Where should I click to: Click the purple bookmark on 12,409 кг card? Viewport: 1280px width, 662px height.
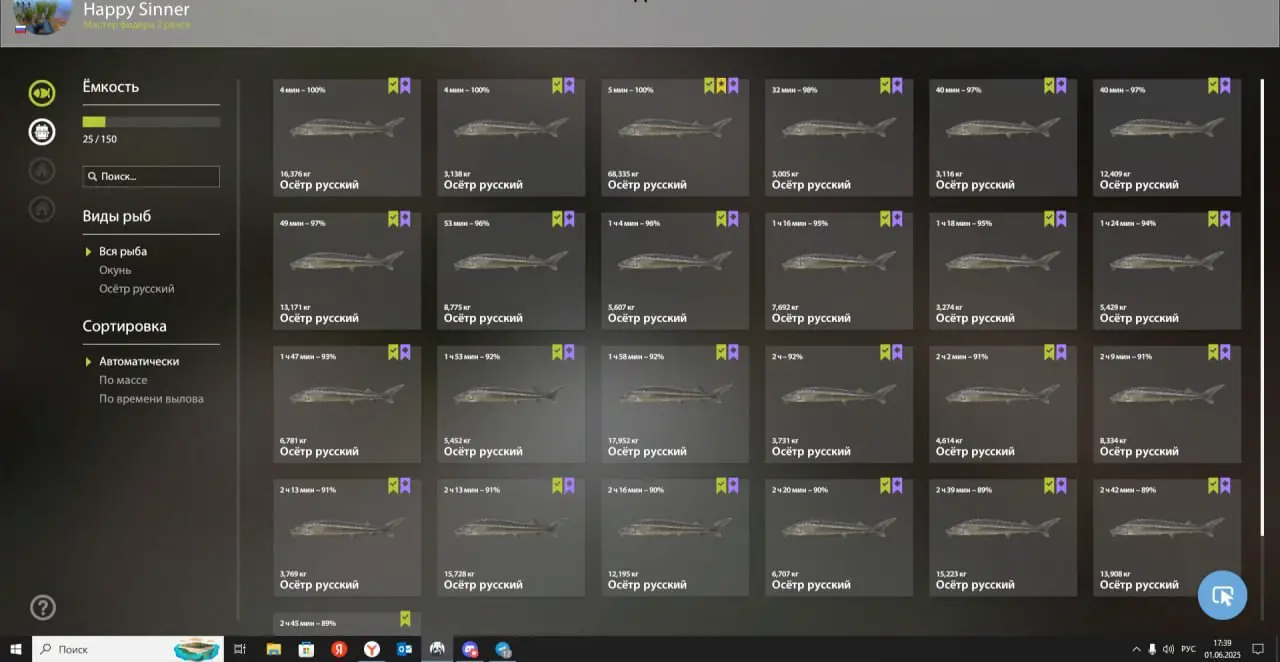[x=1225, y=86]
